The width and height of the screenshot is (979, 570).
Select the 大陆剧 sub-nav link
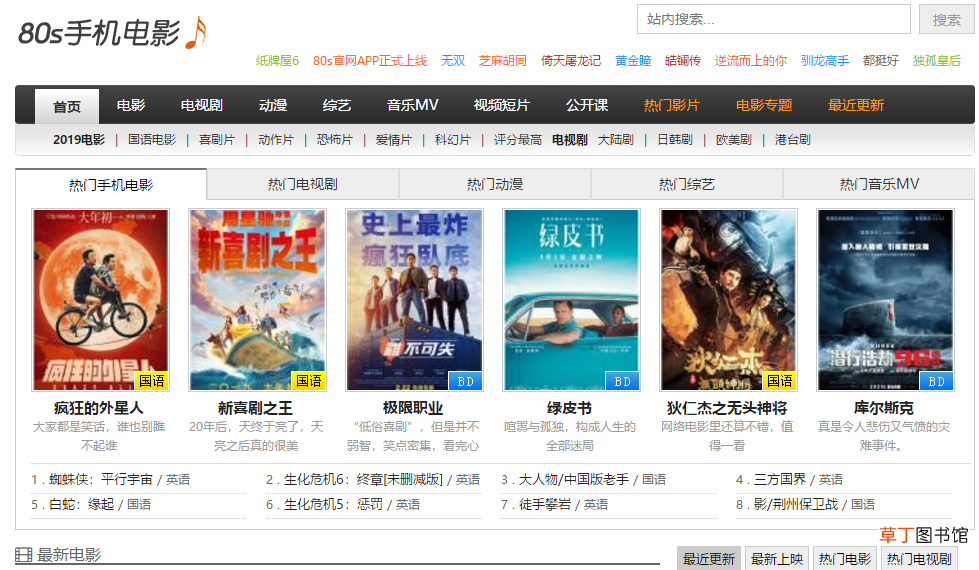[x=616, y=140]
